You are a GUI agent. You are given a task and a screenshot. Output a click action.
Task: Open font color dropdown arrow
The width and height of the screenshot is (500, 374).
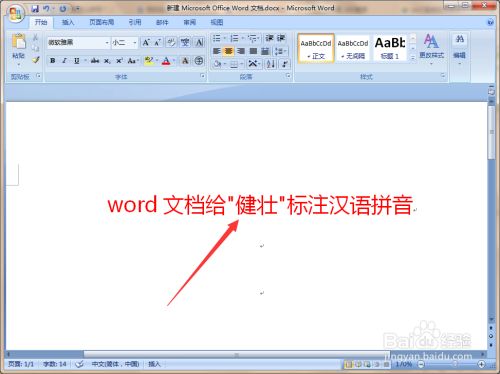(x=174, y=61)
